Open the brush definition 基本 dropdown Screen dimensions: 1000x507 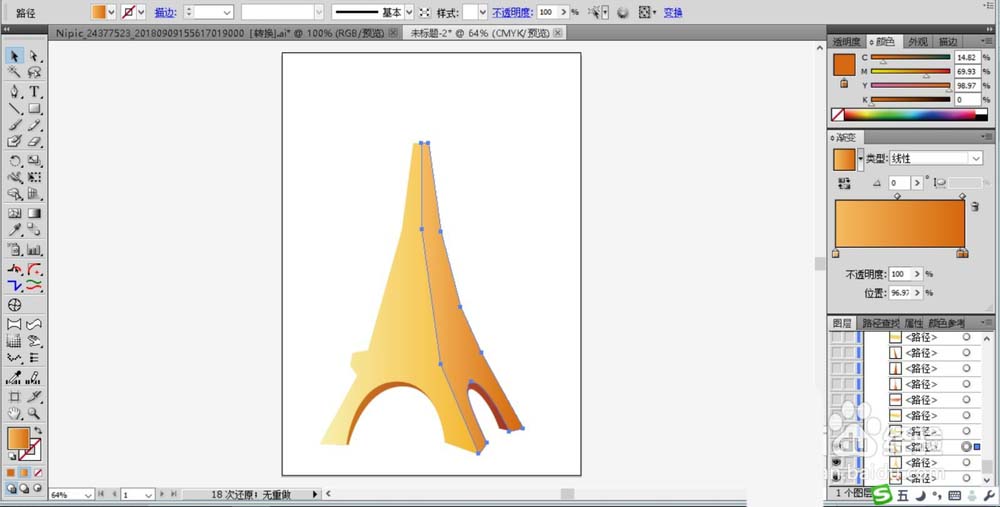pyautogui.click(x=409, y=12)
